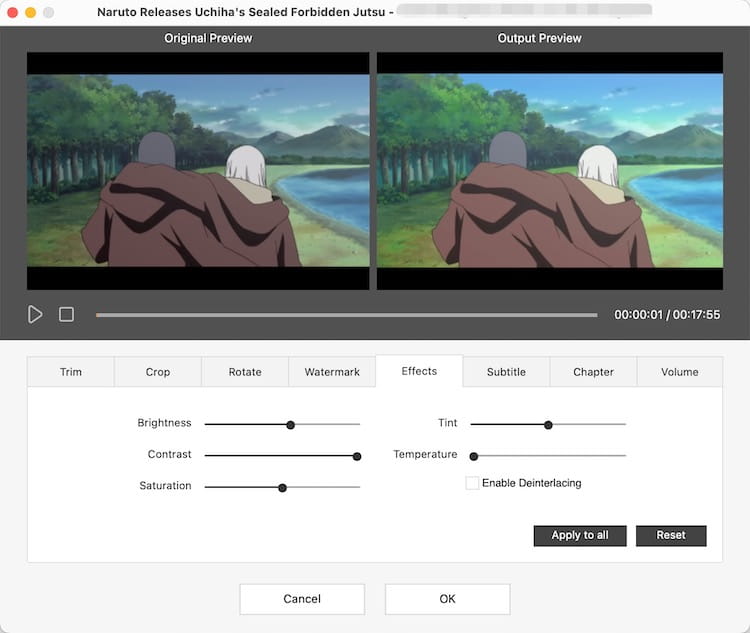Click the Contrast slider handle

[357, 456]
